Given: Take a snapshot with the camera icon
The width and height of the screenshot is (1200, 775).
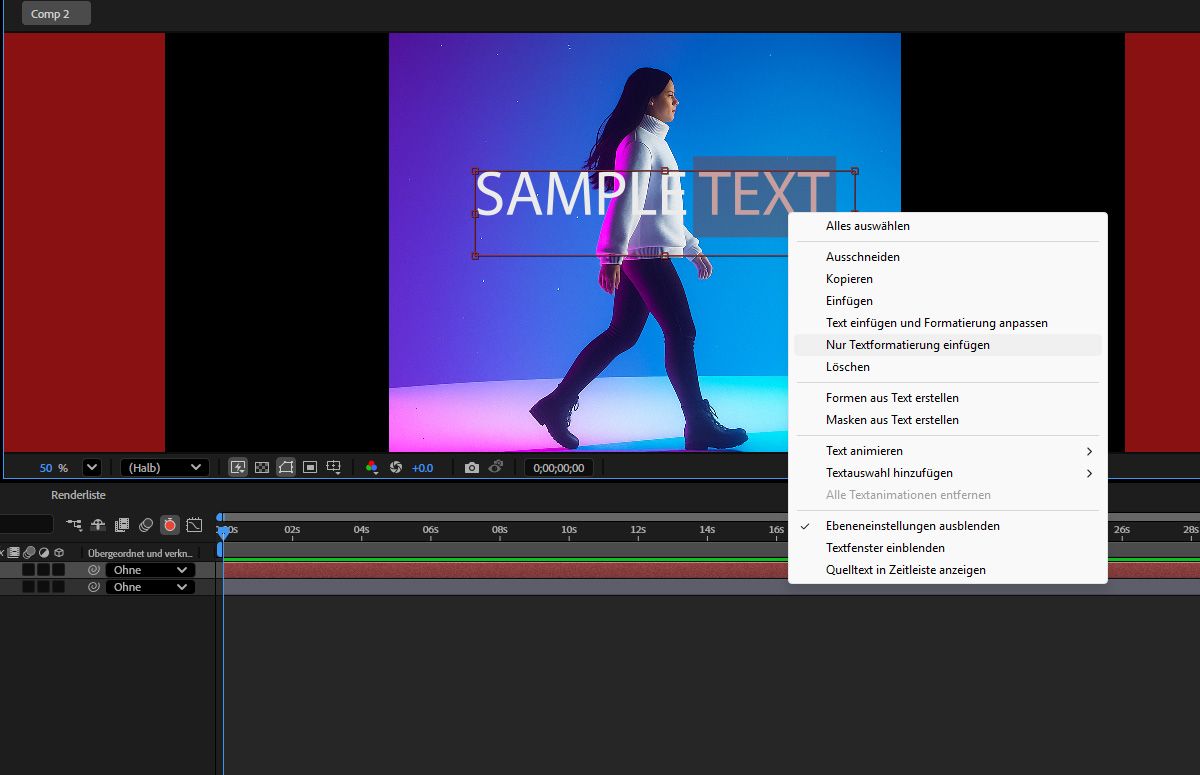Looking at the screenshot, I should [x=472, y=467].
